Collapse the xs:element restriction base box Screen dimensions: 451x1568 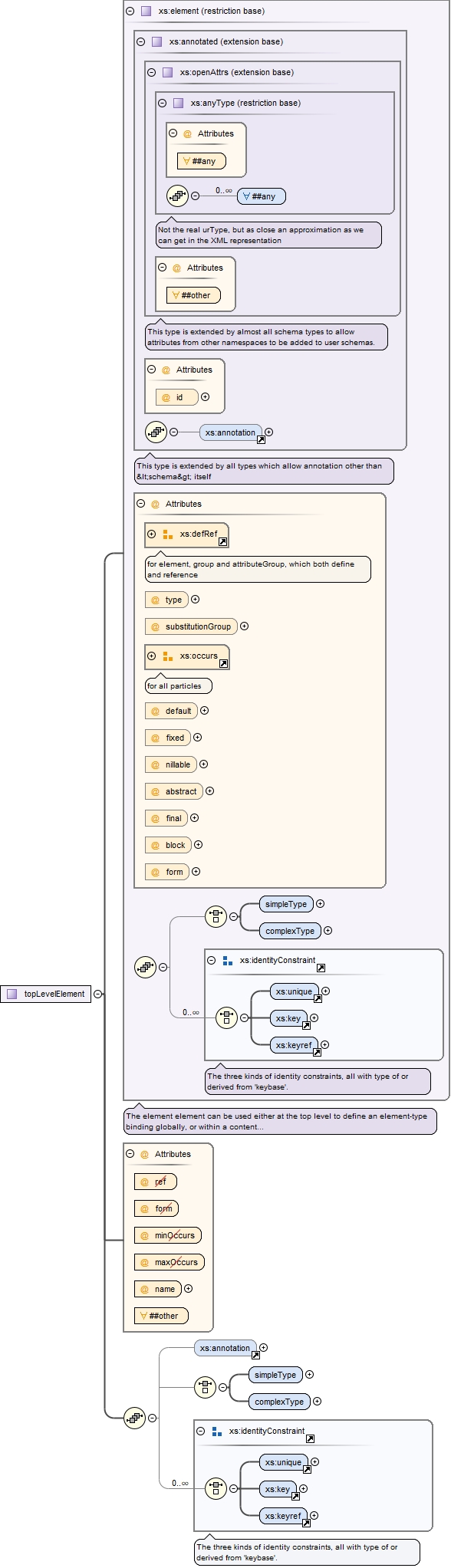[x=130, y=12]
